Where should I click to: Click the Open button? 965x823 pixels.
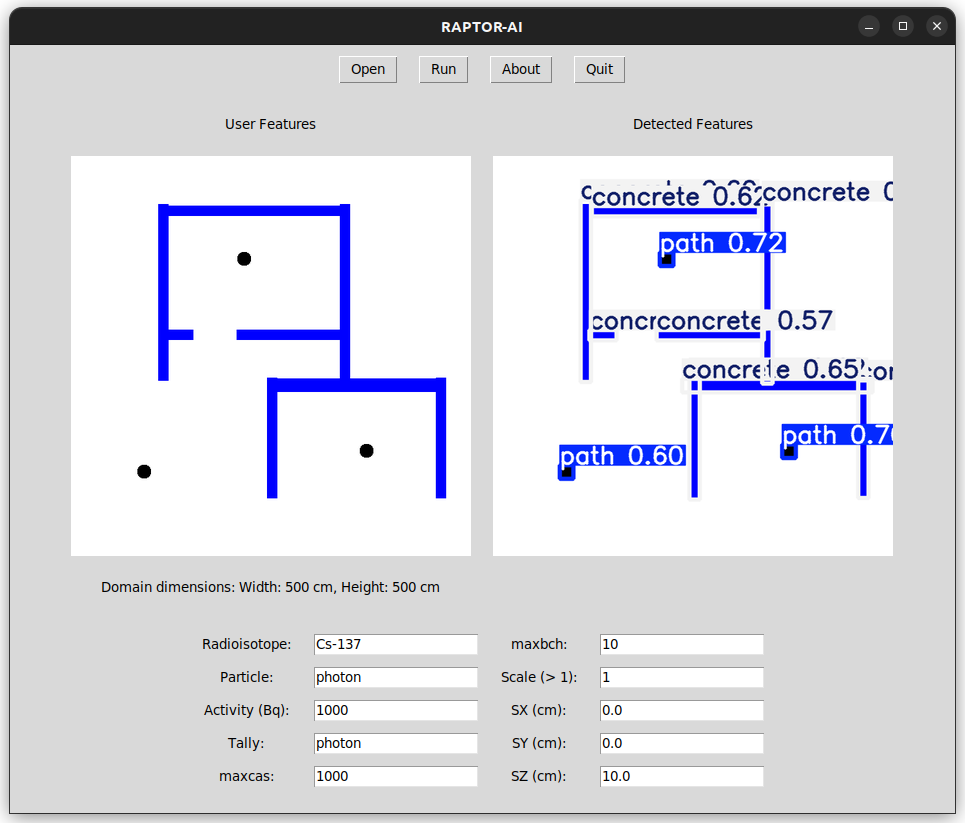point(368,69)
